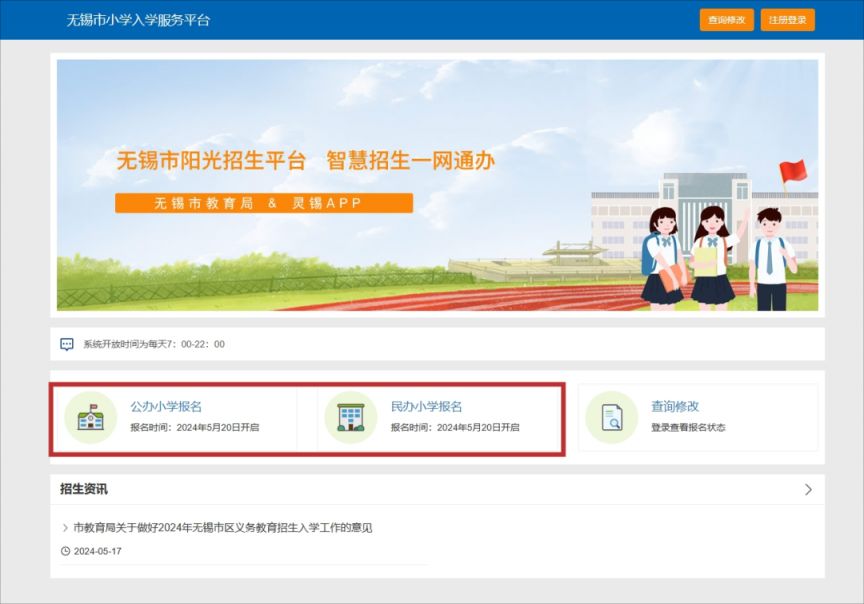Expand 招生资讯 with the right chevron

pos(808,489)
